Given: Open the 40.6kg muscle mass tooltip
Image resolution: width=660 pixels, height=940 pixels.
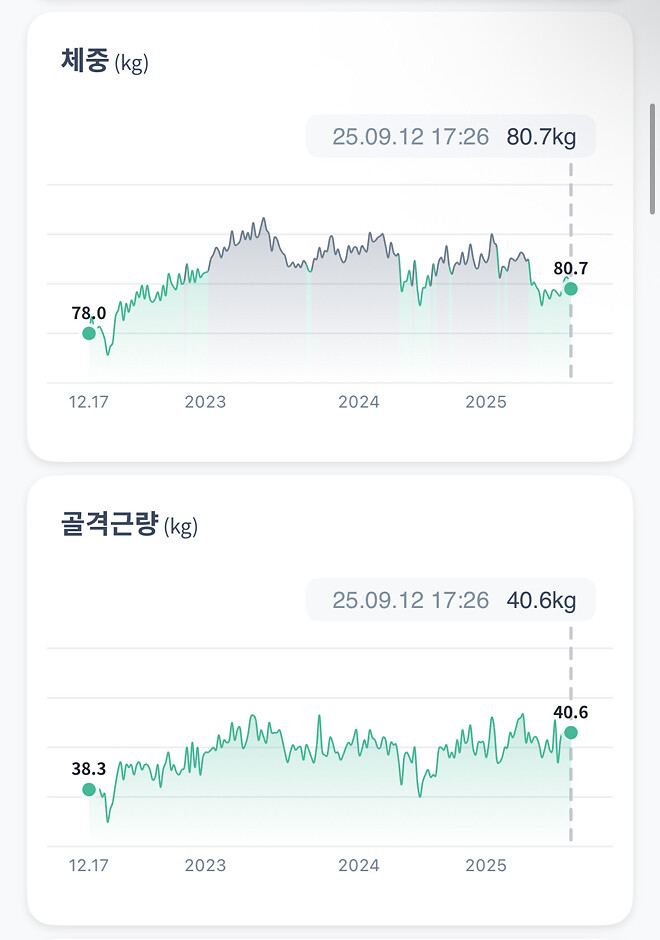Looking at the screenshot, I should click(449, 599).
